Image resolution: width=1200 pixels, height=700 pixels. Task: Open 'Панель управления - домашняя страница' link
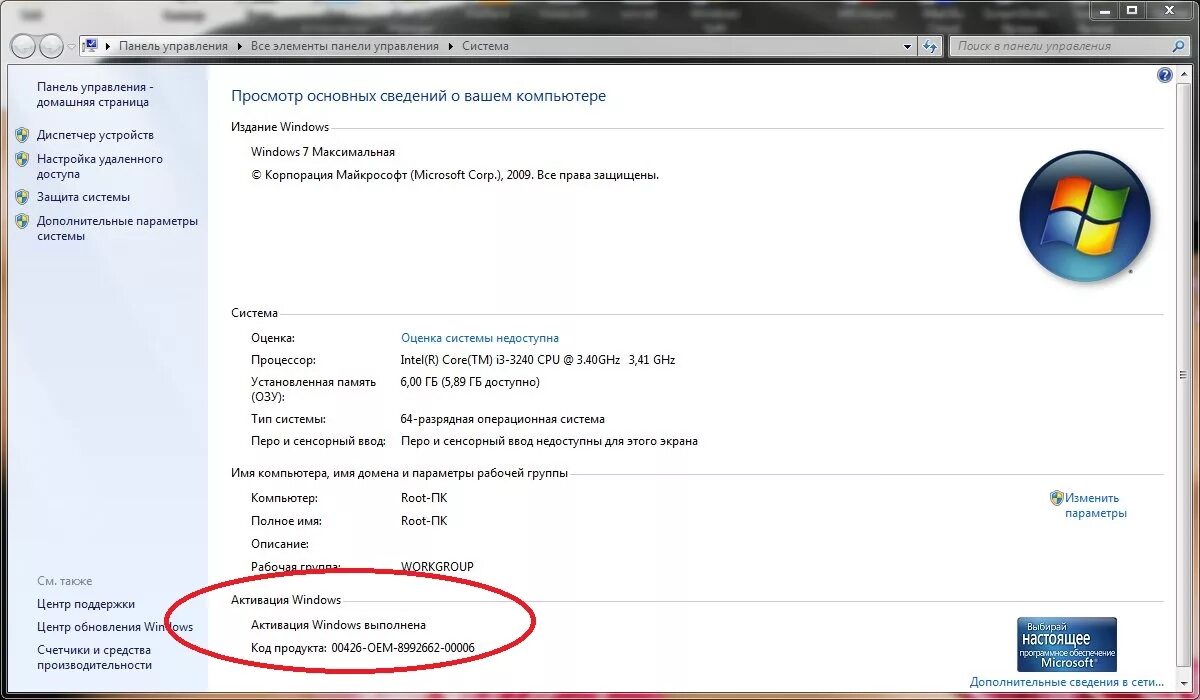coord(95,94)
